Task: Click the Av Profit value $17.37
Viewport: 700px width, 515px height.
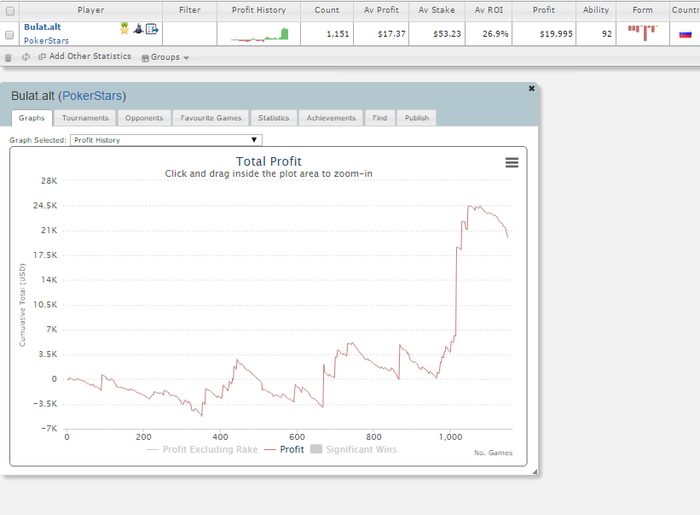Action: pos(392,34)
